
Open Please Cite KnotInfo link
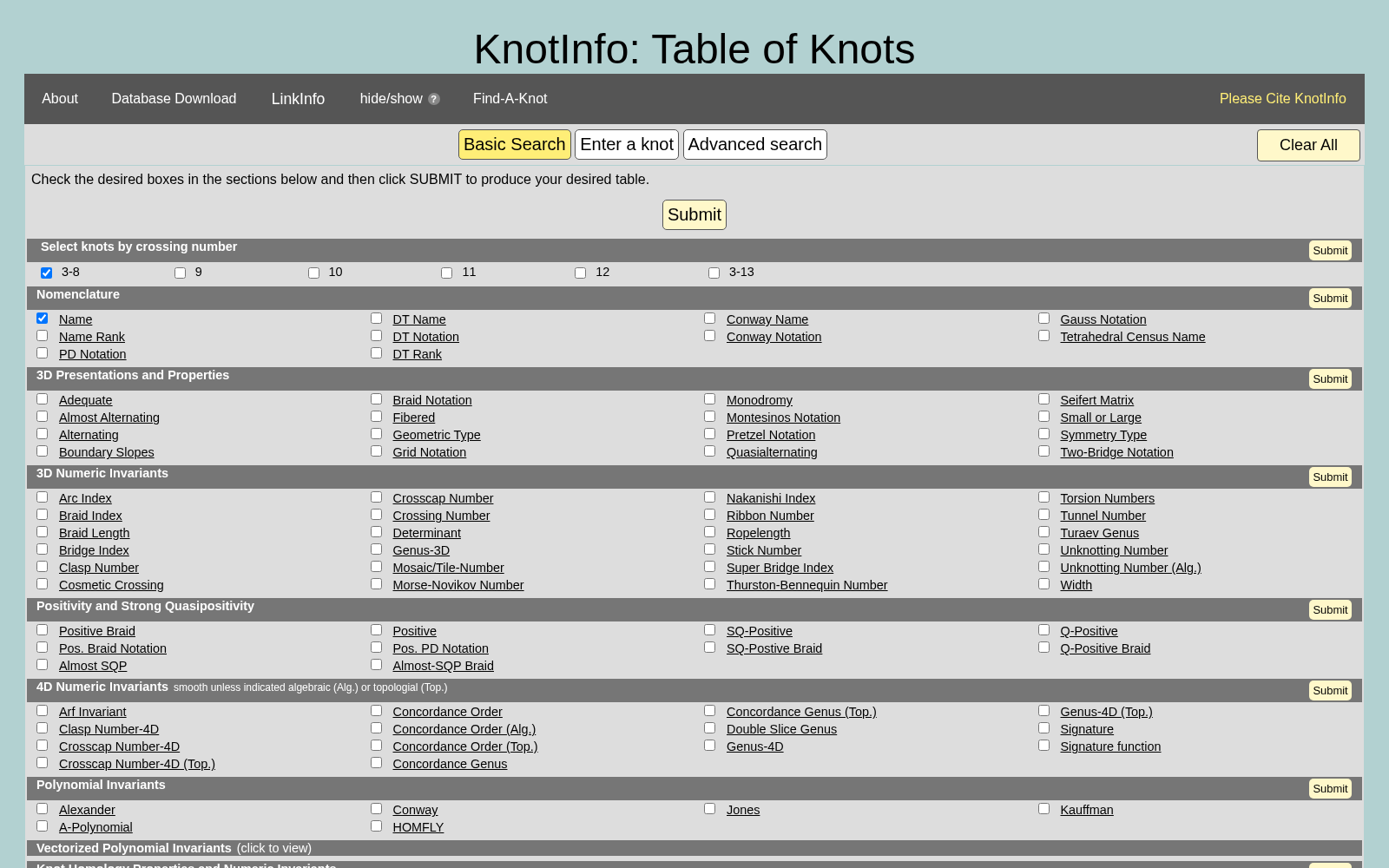[x=1282, y=99]
